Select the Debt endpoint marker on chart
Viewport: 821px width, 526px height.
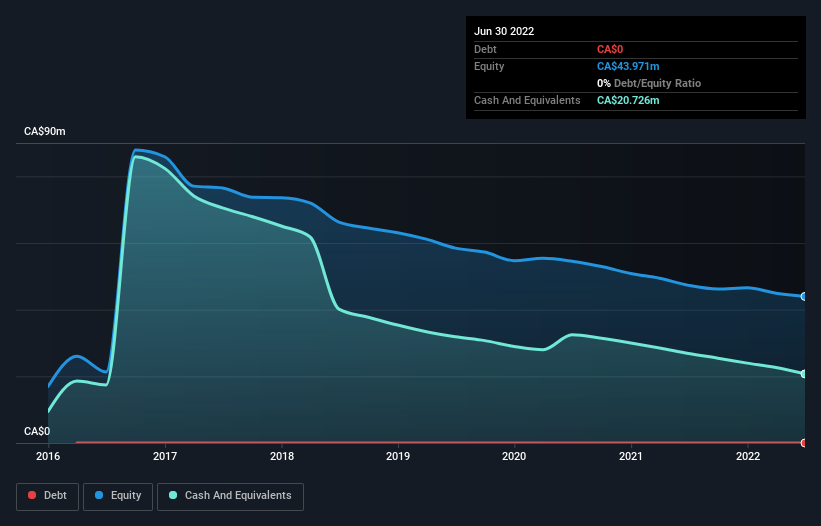point(804,443)
